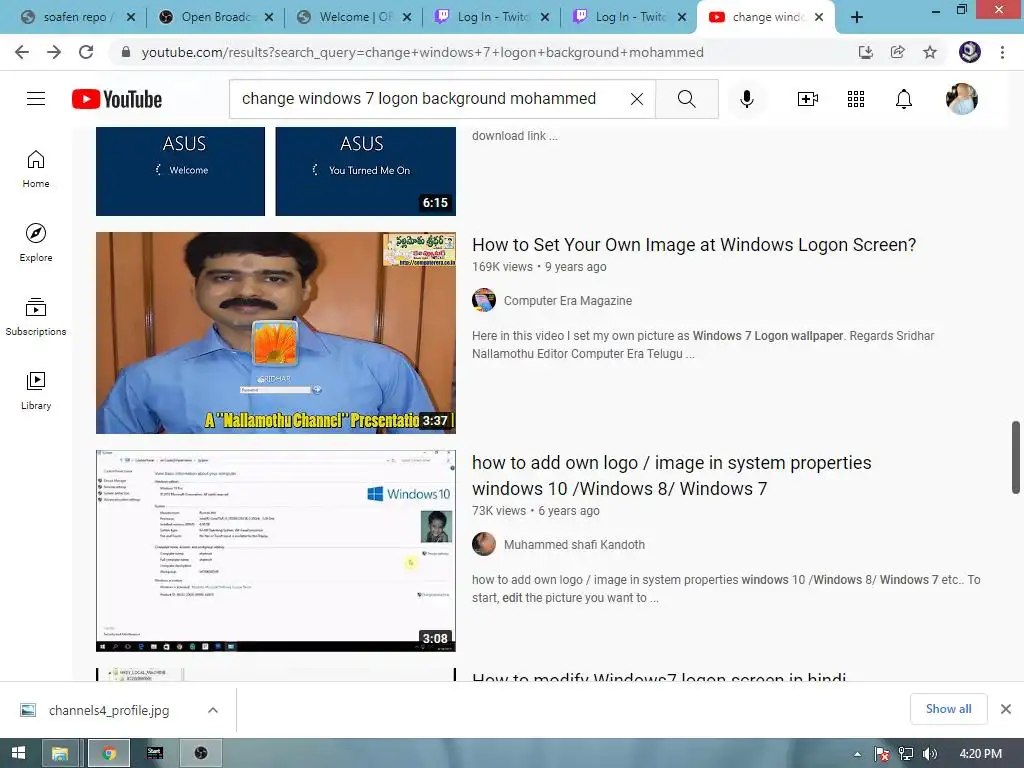1024x768 pixels.
Task: Switch to the Welcome tab
Action: click(x=346, y=17)
